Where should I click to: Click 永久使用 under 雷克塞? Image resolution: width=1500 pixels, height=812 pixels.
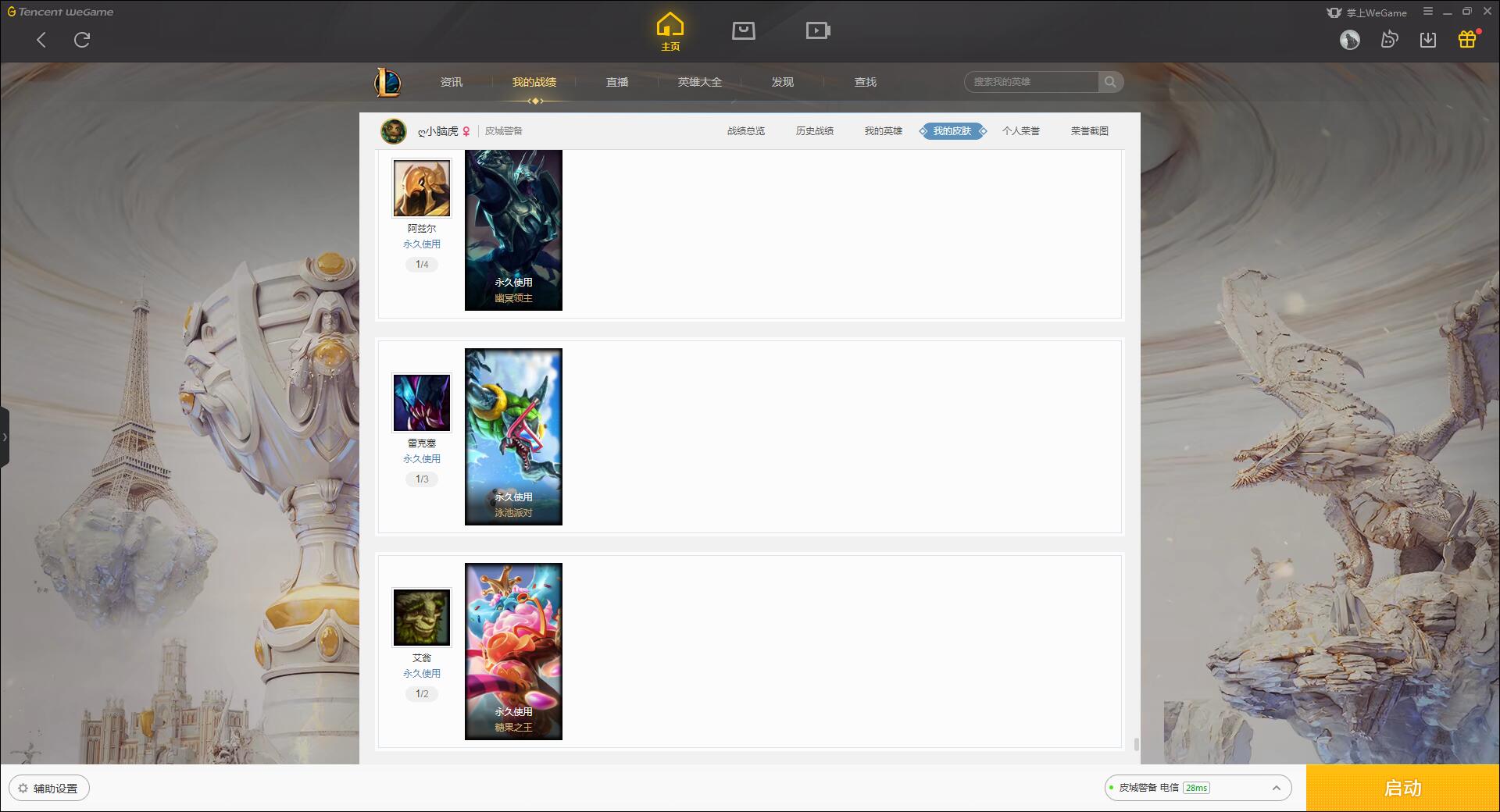click(x=422, y=459)
